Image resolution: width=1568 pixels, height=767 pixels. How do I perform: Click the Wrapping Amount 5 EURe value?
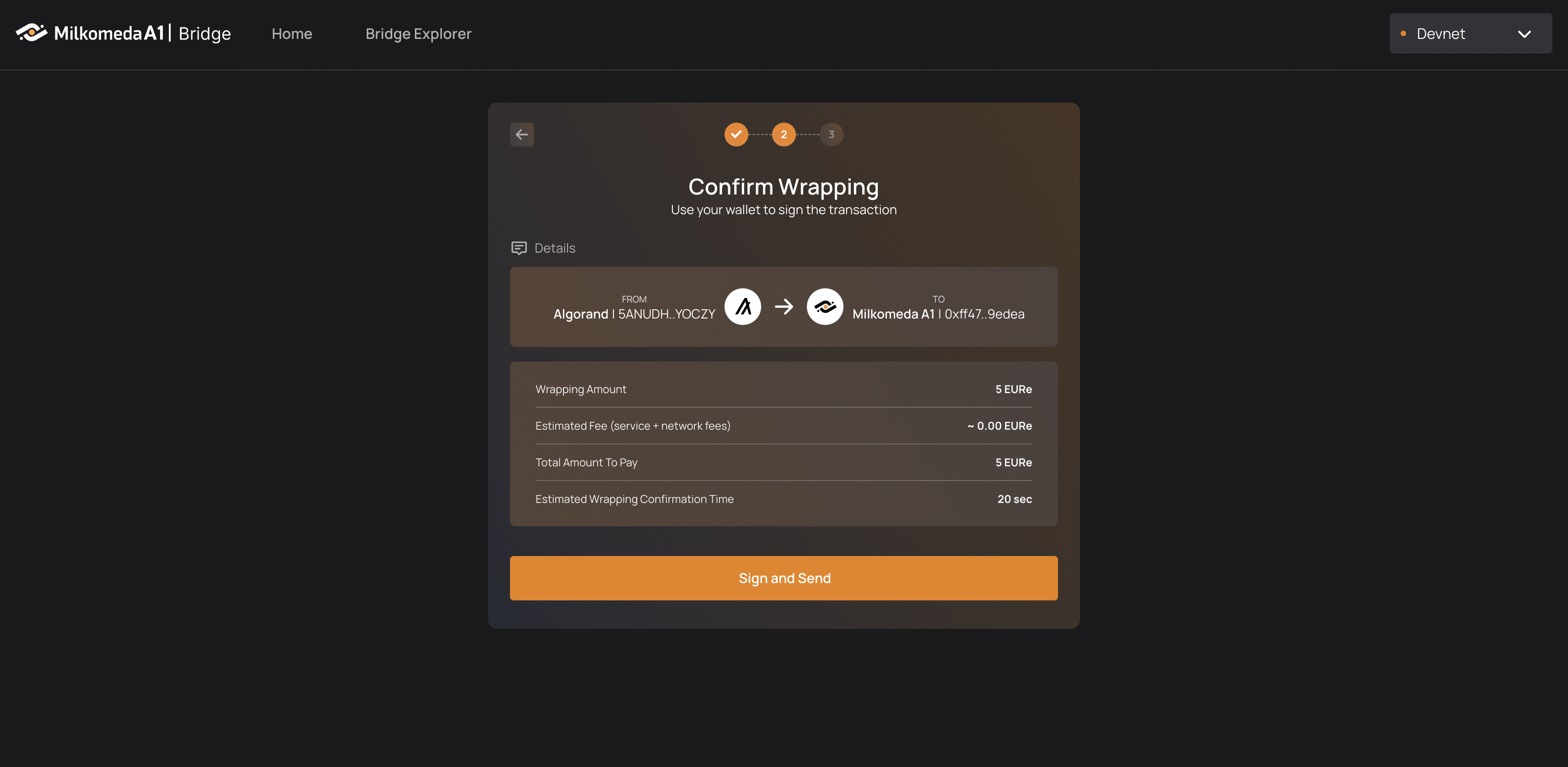coord(1014,389)
